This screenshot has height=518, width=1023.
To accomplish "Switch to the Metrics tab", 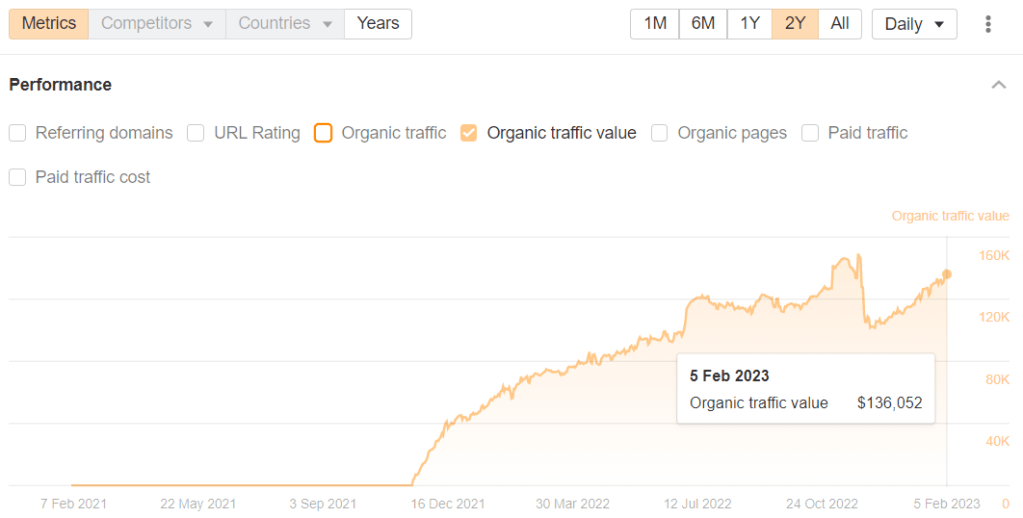I will [x=49, y=24].
